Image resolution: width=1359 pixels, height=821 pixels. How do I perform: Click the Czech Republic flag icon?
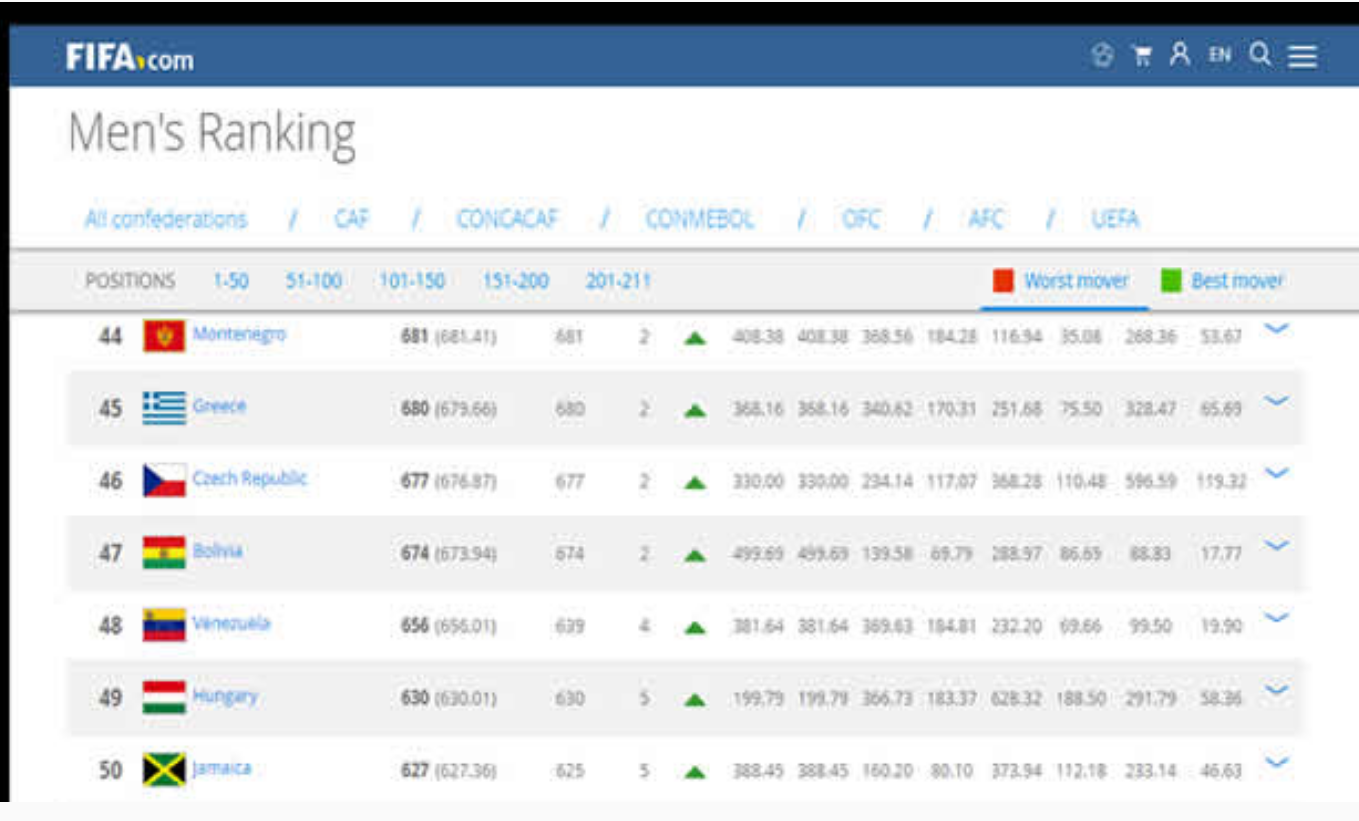(x=164, y=480)
